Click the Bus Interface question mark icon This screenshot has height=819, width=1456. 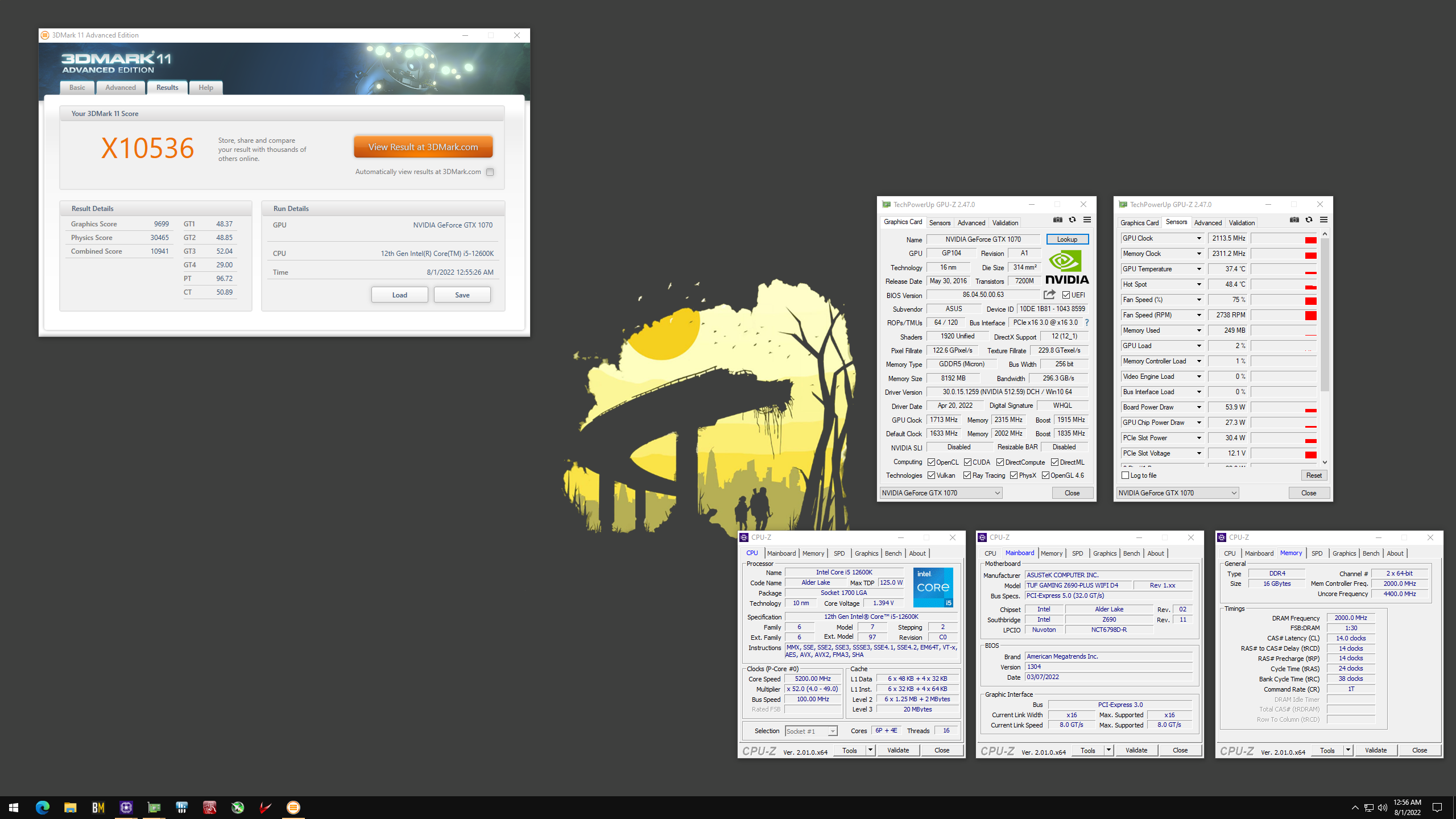tap(1086, 322)
